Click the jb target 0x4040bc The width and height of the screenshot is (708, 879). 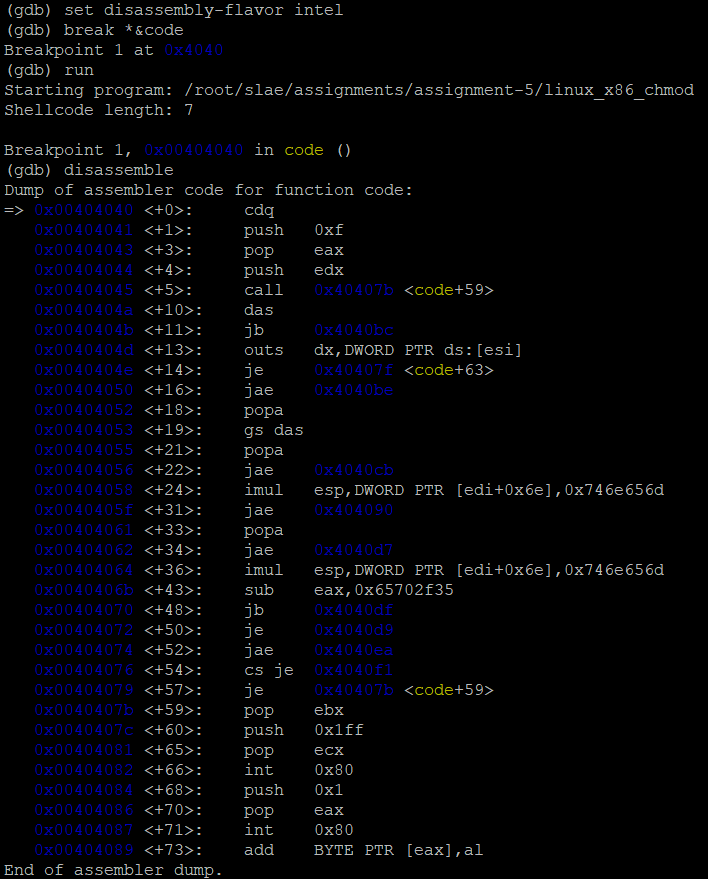click(354, 330)
